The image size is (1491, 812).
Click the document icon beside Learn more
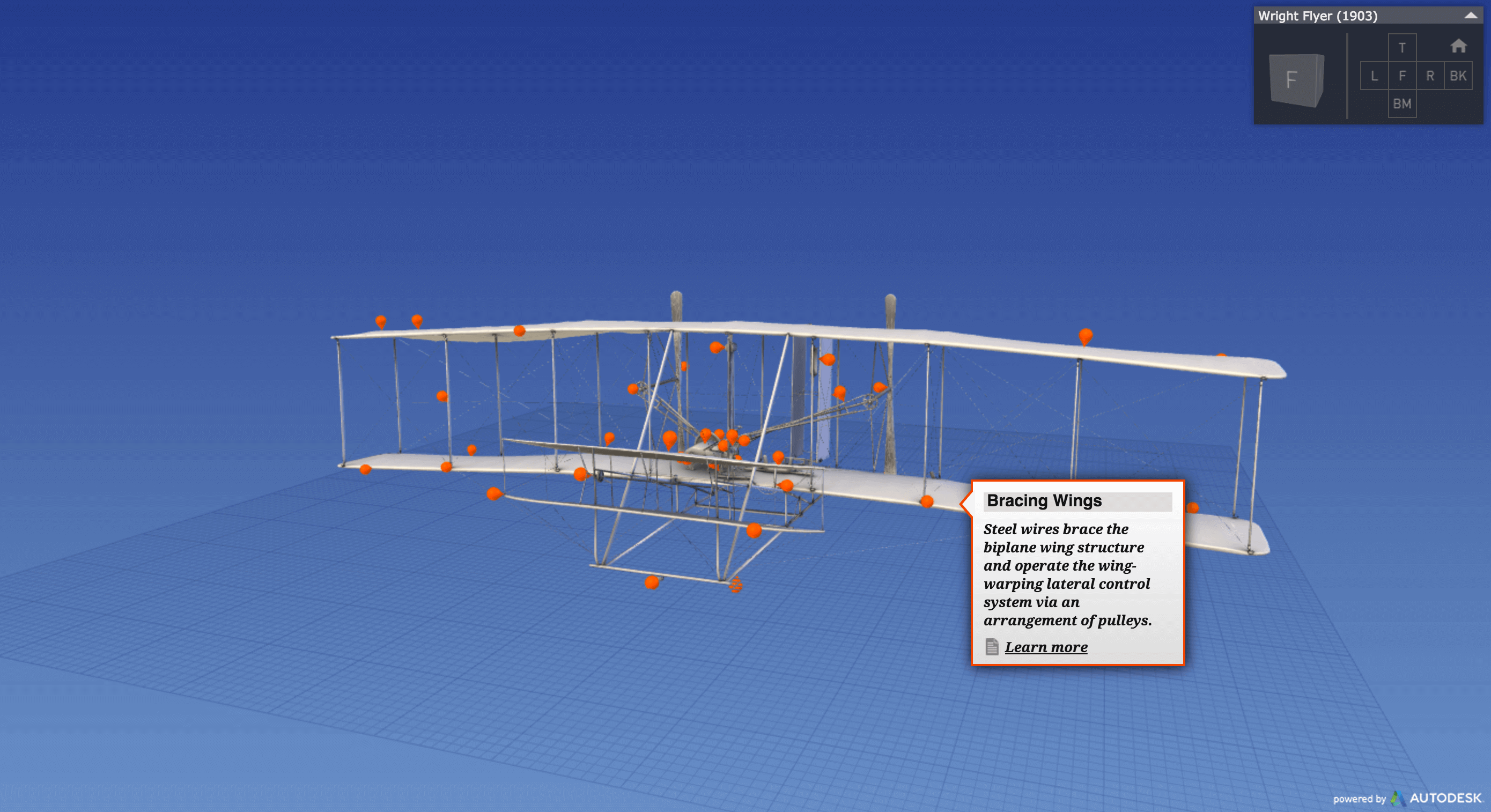coord(992,646)
